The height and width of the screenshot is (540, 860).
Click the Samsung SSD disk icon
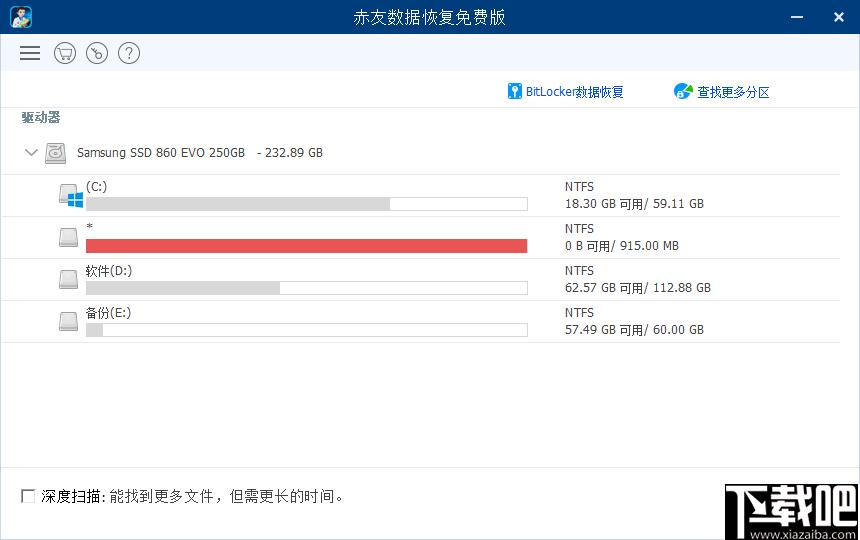click(x=55, y=153)
